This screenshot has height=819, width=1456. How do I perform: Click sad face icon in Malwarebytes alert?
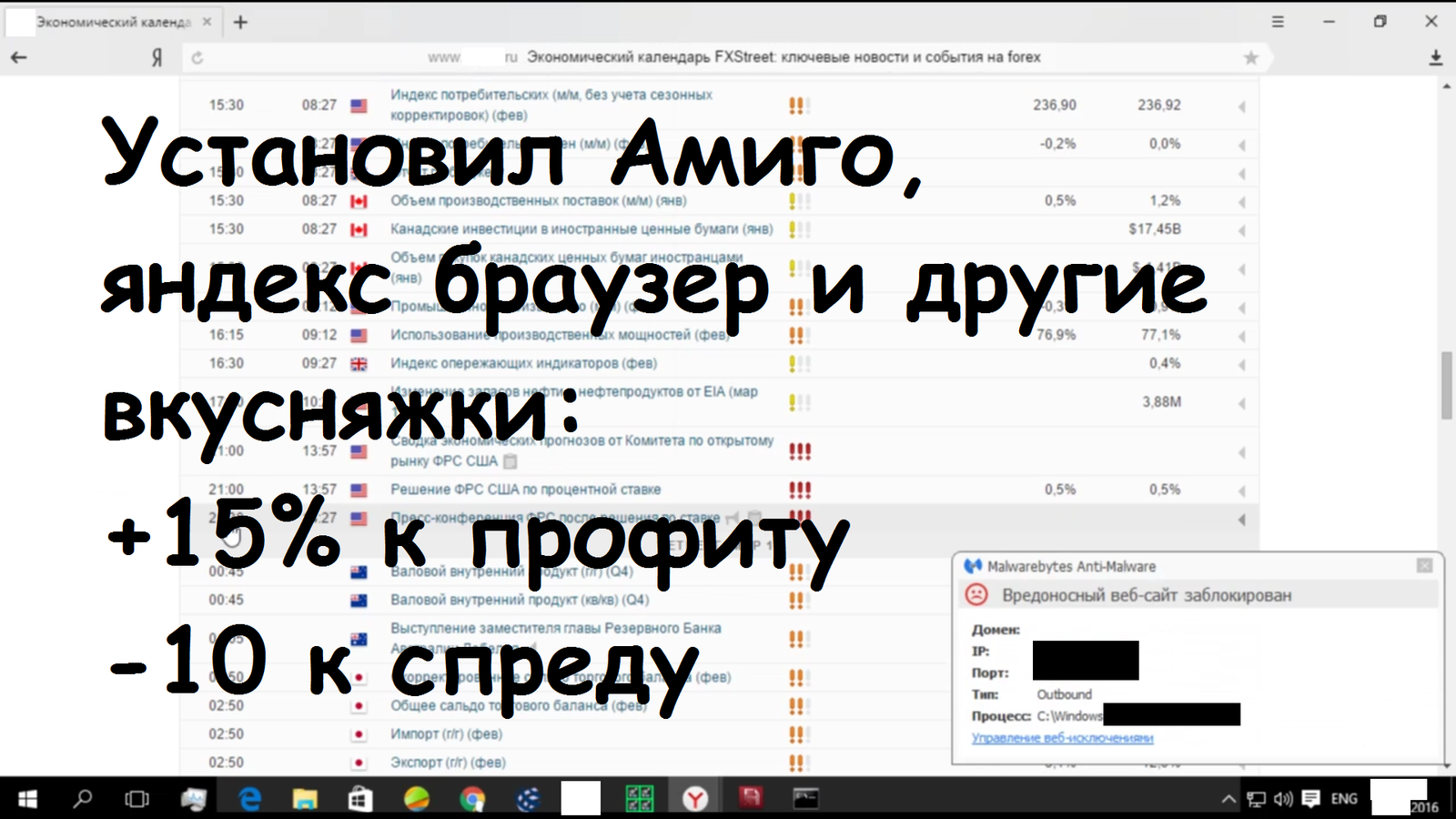[976, 595]
